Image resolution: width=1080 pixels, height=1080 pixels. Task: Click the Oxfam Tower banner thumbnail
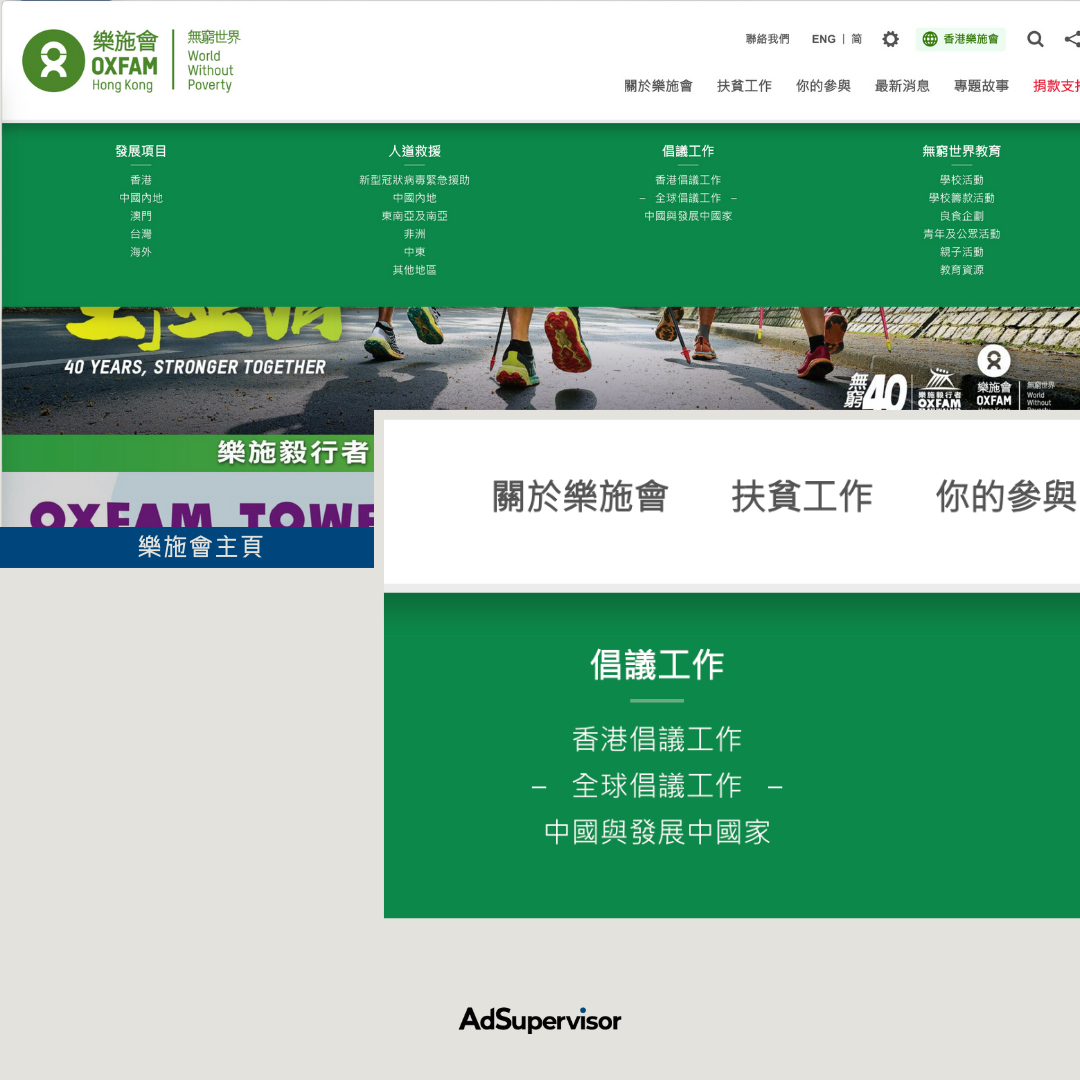[x=188, y=499]
